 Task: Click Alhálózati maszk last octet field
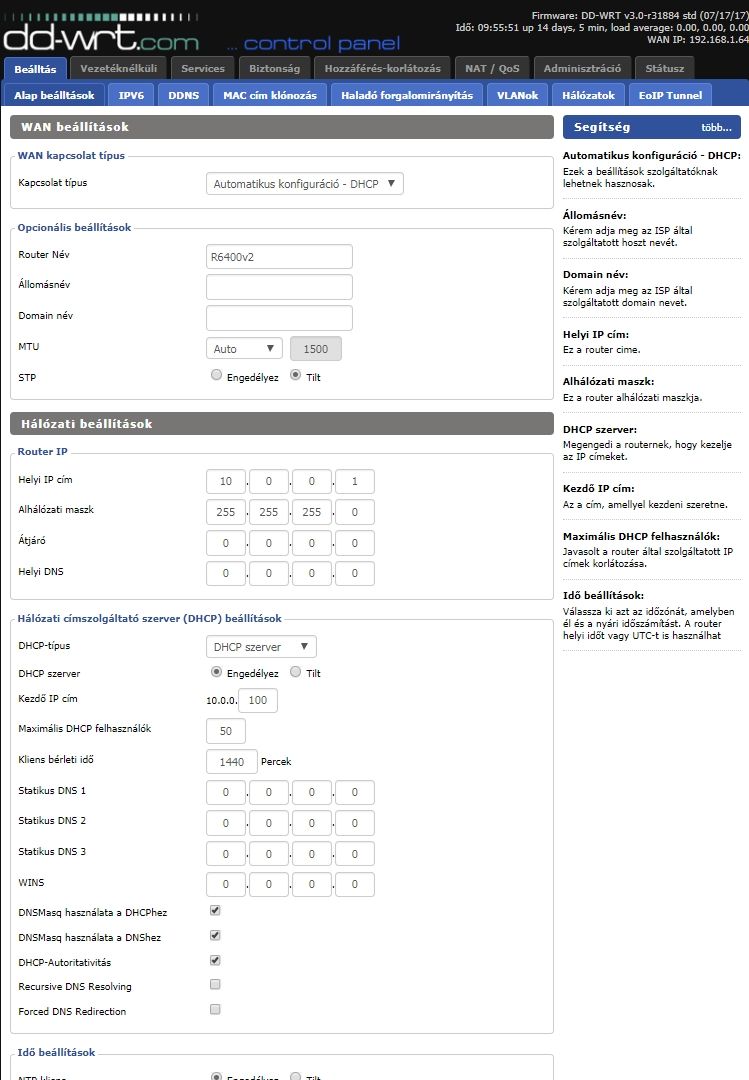(355, 512)
